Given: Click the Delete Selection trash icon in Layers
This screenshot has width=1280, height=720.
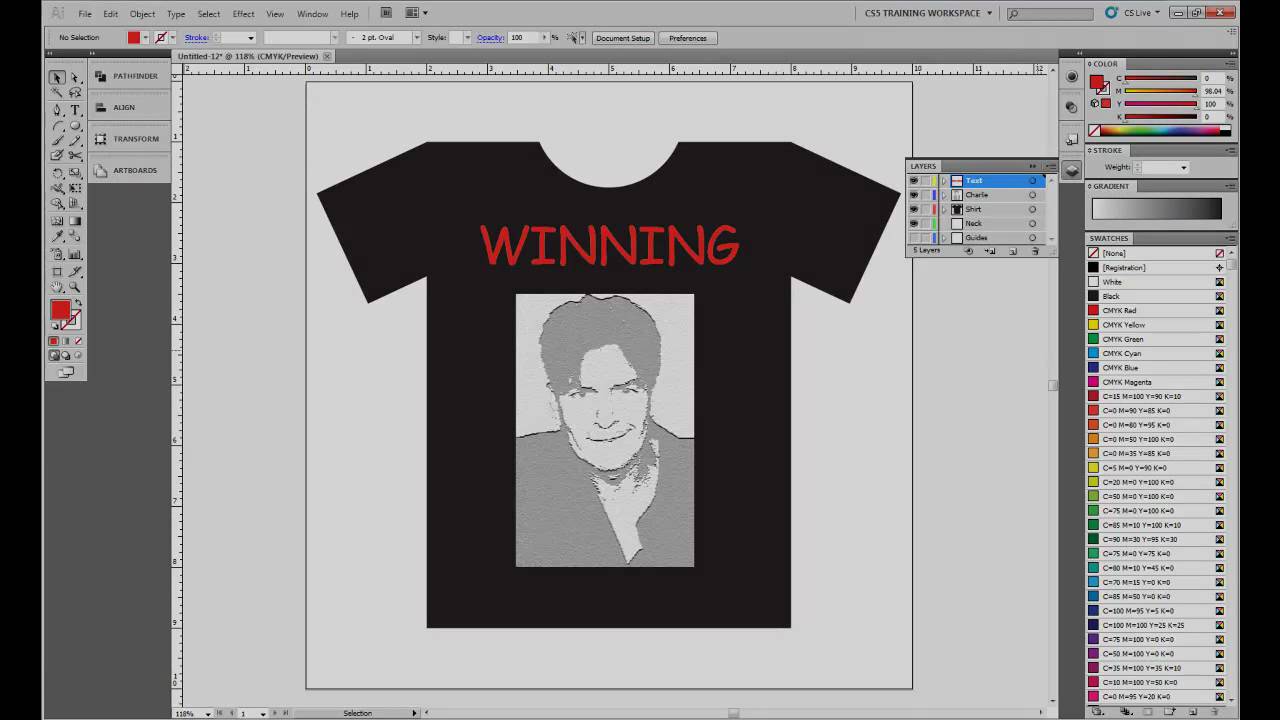Looking at the screenshot, I should point(1035,251).
